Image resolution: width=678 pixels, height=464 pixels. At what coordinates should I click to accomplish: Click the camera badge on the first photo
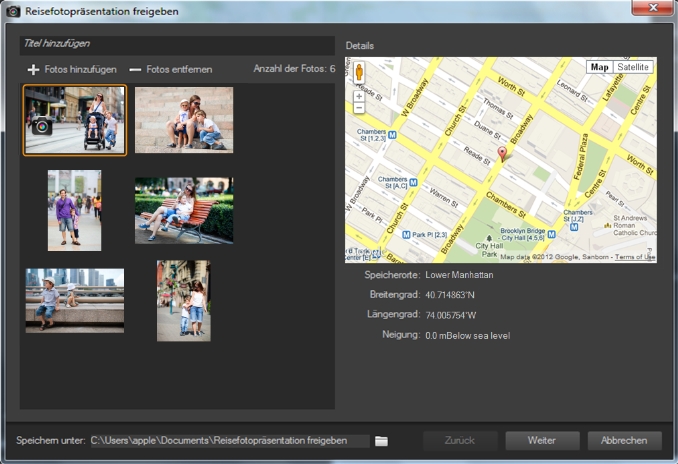tap(41, 126)
